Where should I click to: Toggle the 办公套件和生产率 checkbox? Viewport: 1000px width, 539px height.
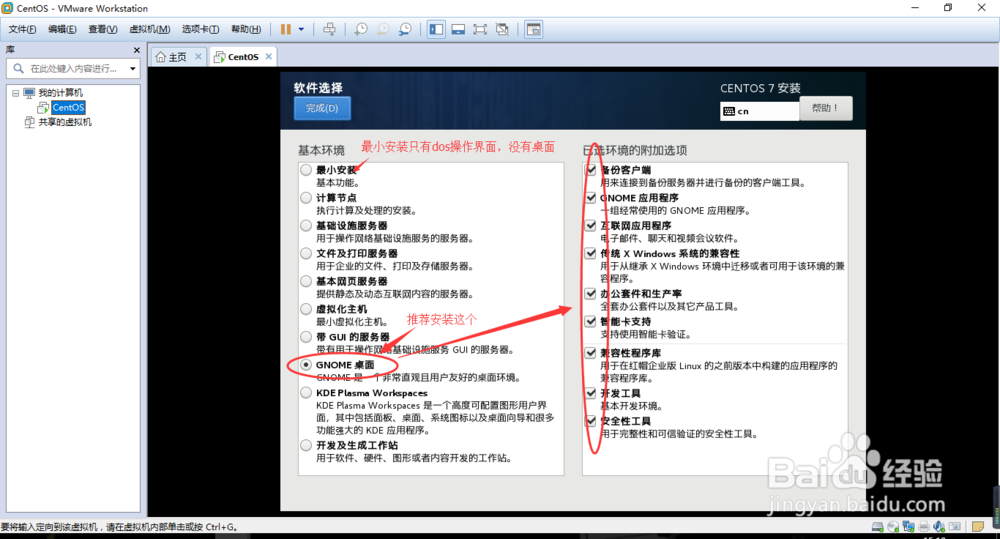[591, 293]
